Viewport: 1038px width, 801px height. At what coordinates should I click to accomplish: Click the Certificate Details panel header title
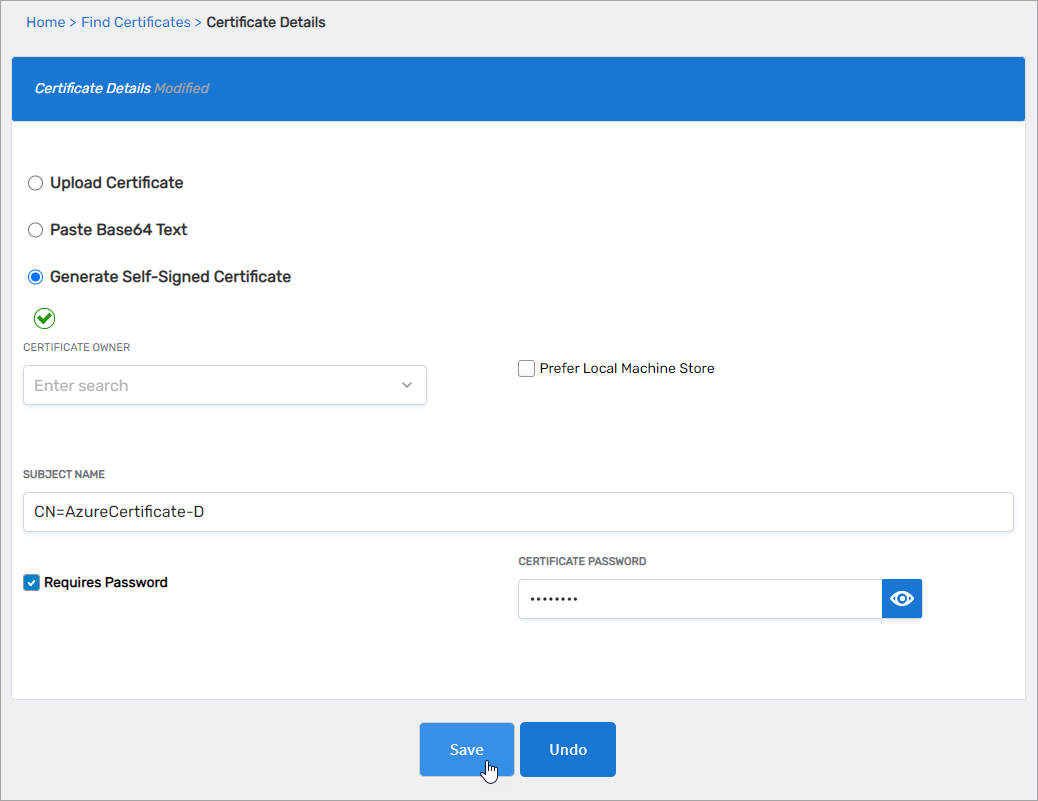92,88
